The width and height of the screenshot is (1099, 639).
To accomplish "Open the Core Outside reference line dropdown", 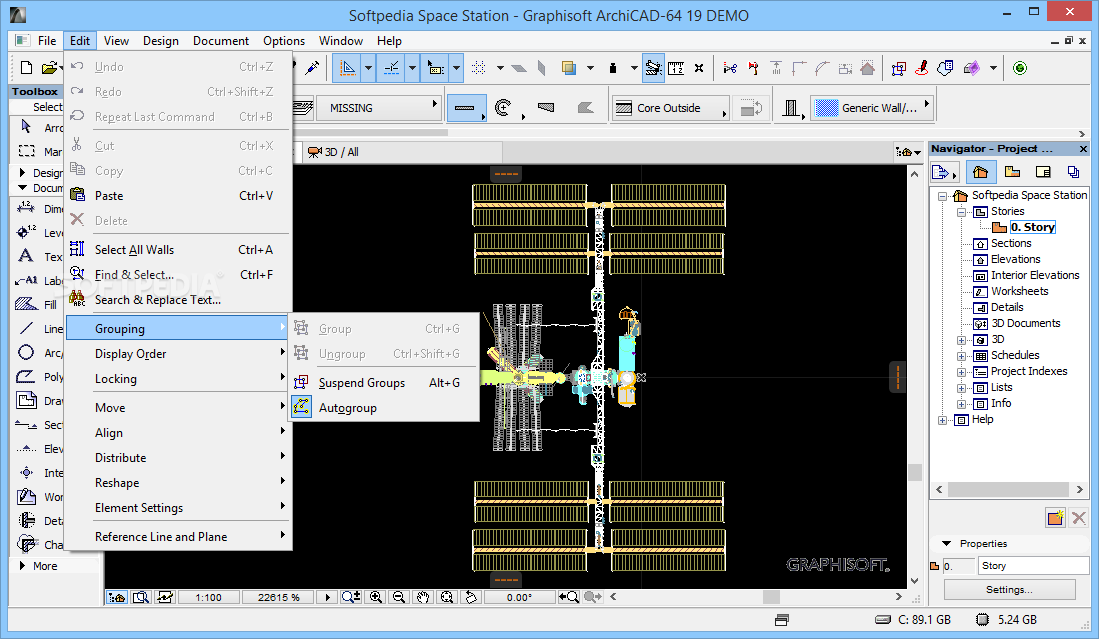I will tap(670, 108).
